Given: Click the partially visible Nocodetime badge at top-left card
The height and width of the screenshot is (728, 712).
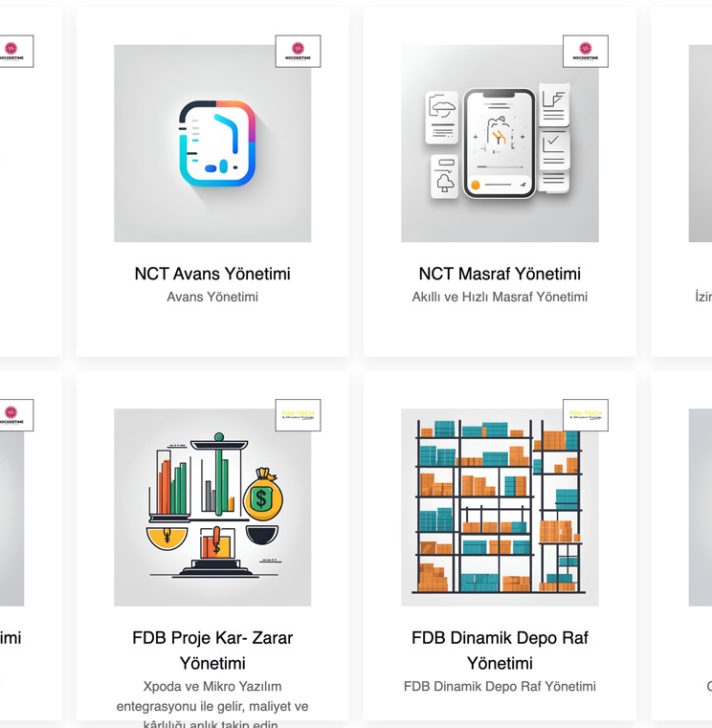Looking at the screenshot, I should pos(16,51).
